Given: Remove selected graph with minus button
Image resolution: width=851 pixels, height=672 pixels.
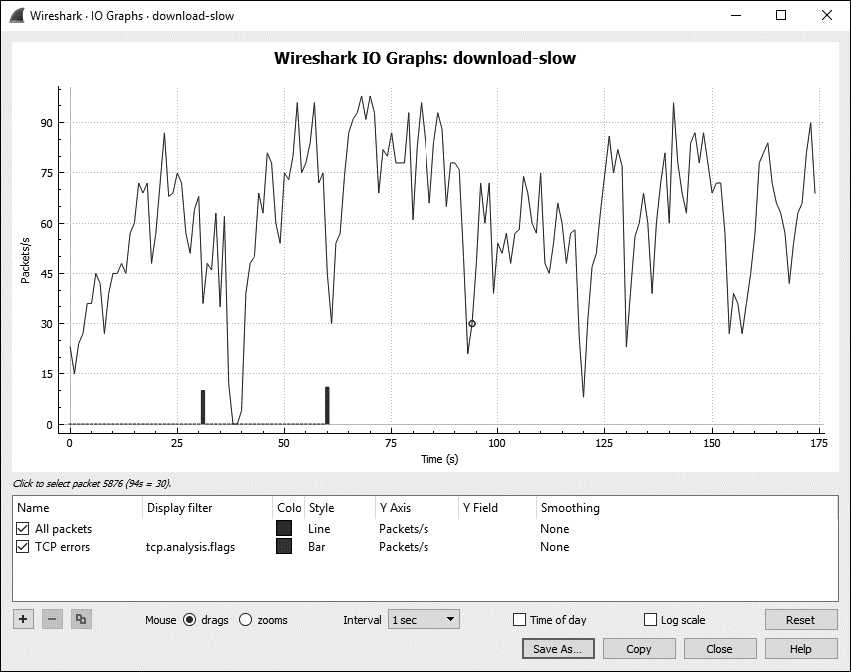Looking at the screenshot, I should pos(52,619).
